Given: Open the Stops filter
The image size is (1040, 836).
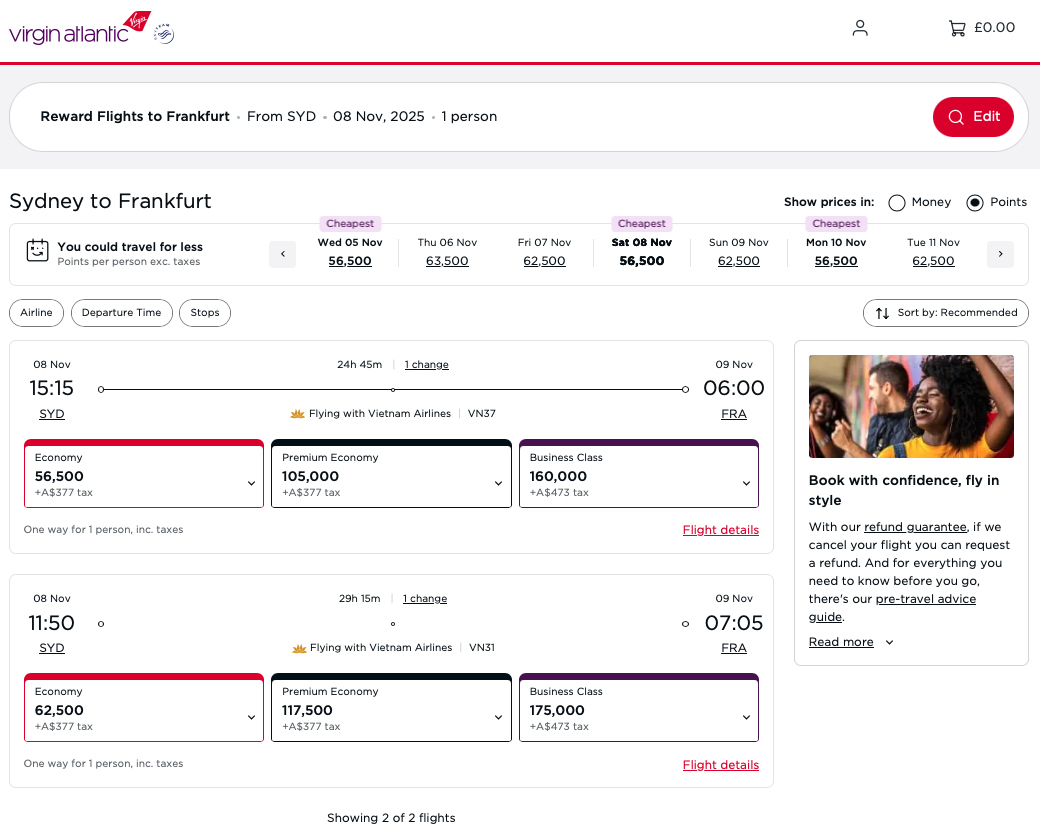Looking at the screenshot, I should coord(205,313).
